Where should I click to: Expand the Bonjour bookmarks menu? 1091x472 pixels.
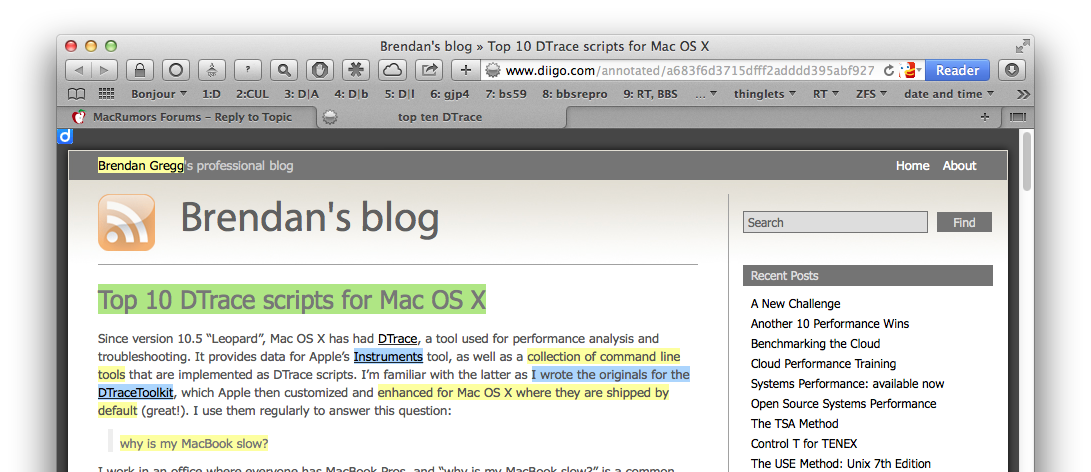[159, 94]
